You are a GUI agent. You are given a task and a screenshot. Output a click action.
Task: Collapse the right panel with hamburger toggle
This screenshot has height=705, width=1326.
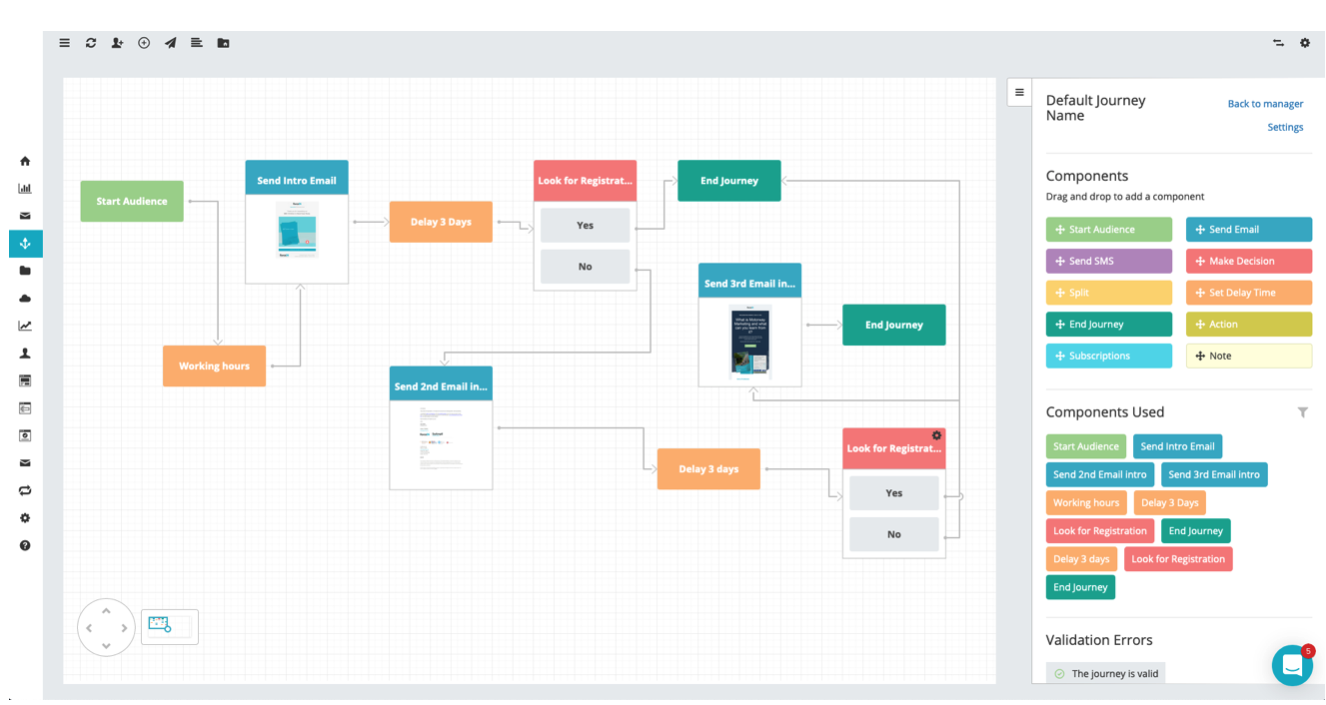(x=1019, y=92)
